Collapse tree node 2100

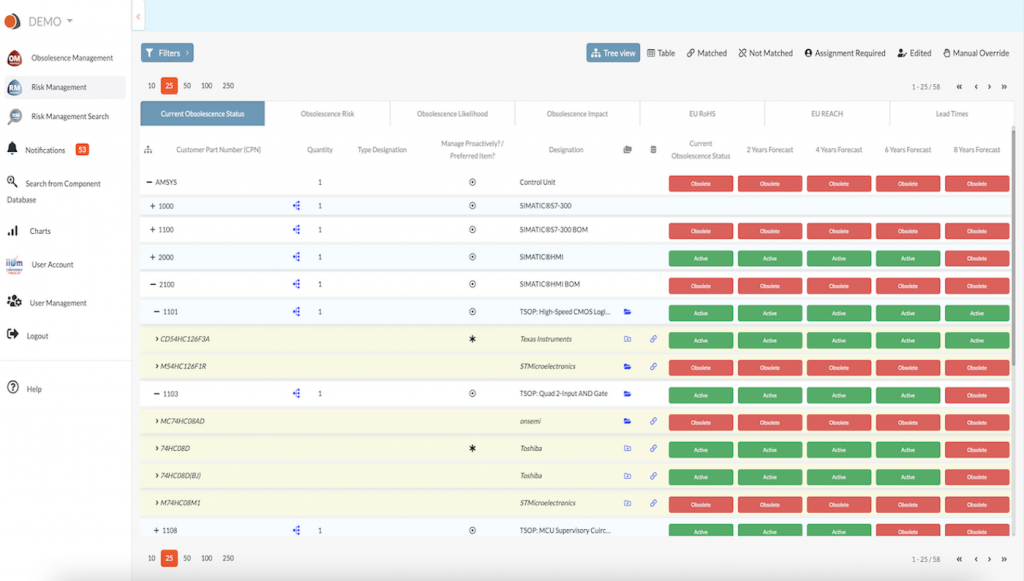click(153, 284)
